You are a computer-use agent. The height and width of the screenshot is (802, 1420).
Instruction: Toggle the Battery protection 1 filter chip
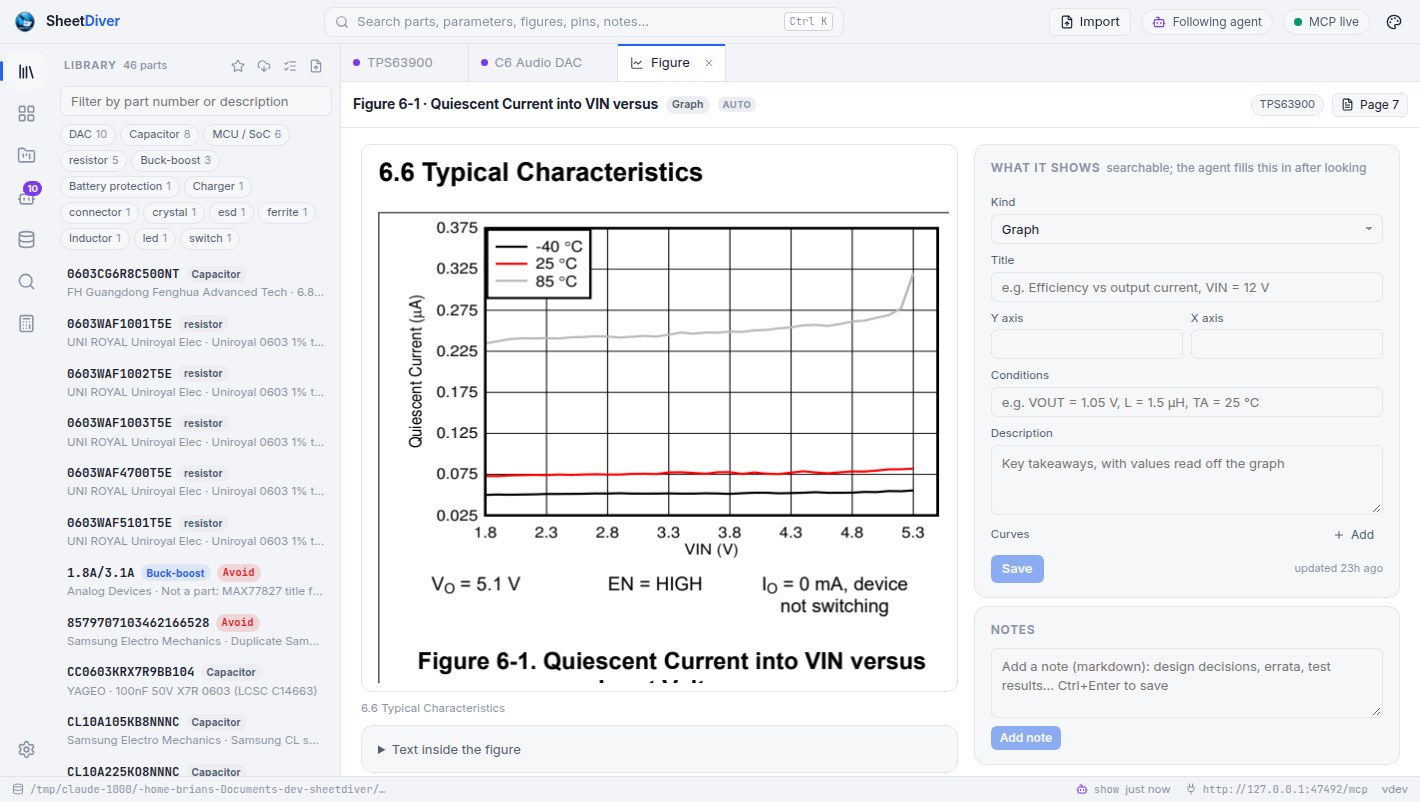click(x=120, y=186)
